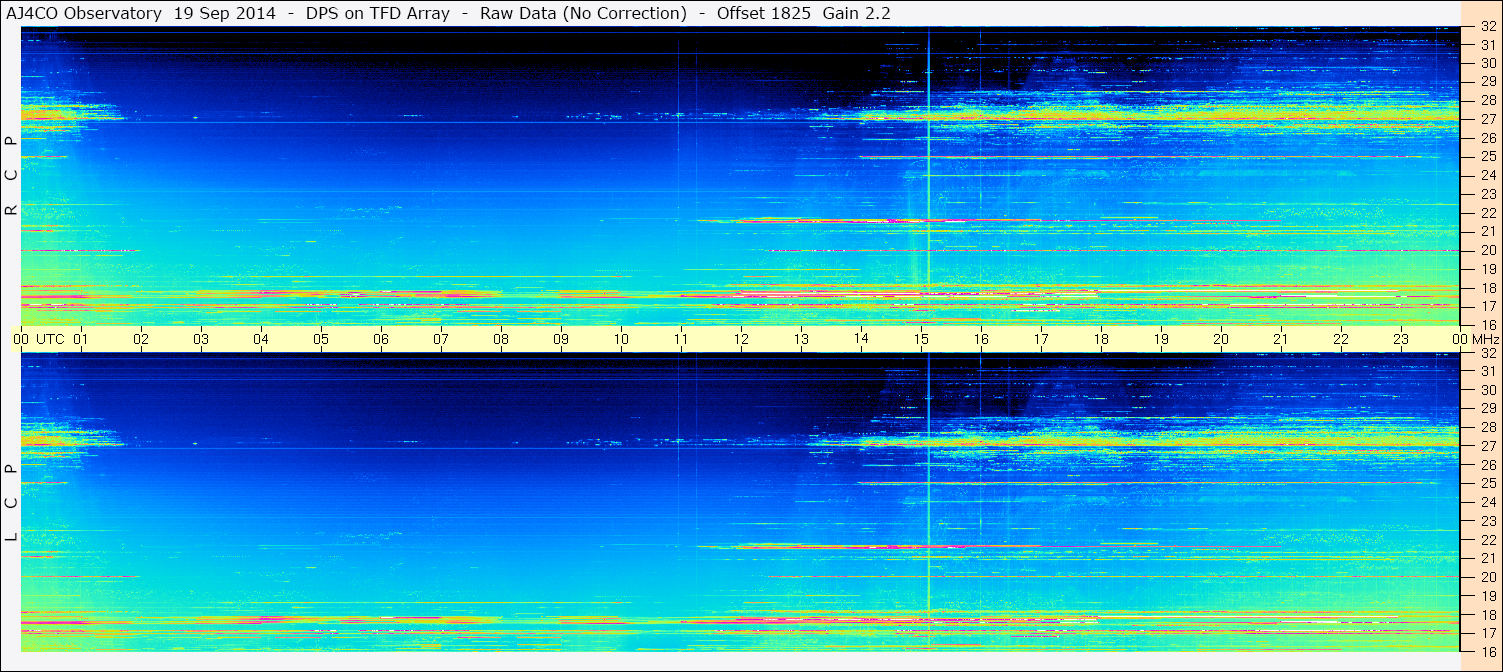This screenshot has width=1503, height=672.
Task: Select hour 01 on the UTC time axis
Action: click(x=81, y=339)
